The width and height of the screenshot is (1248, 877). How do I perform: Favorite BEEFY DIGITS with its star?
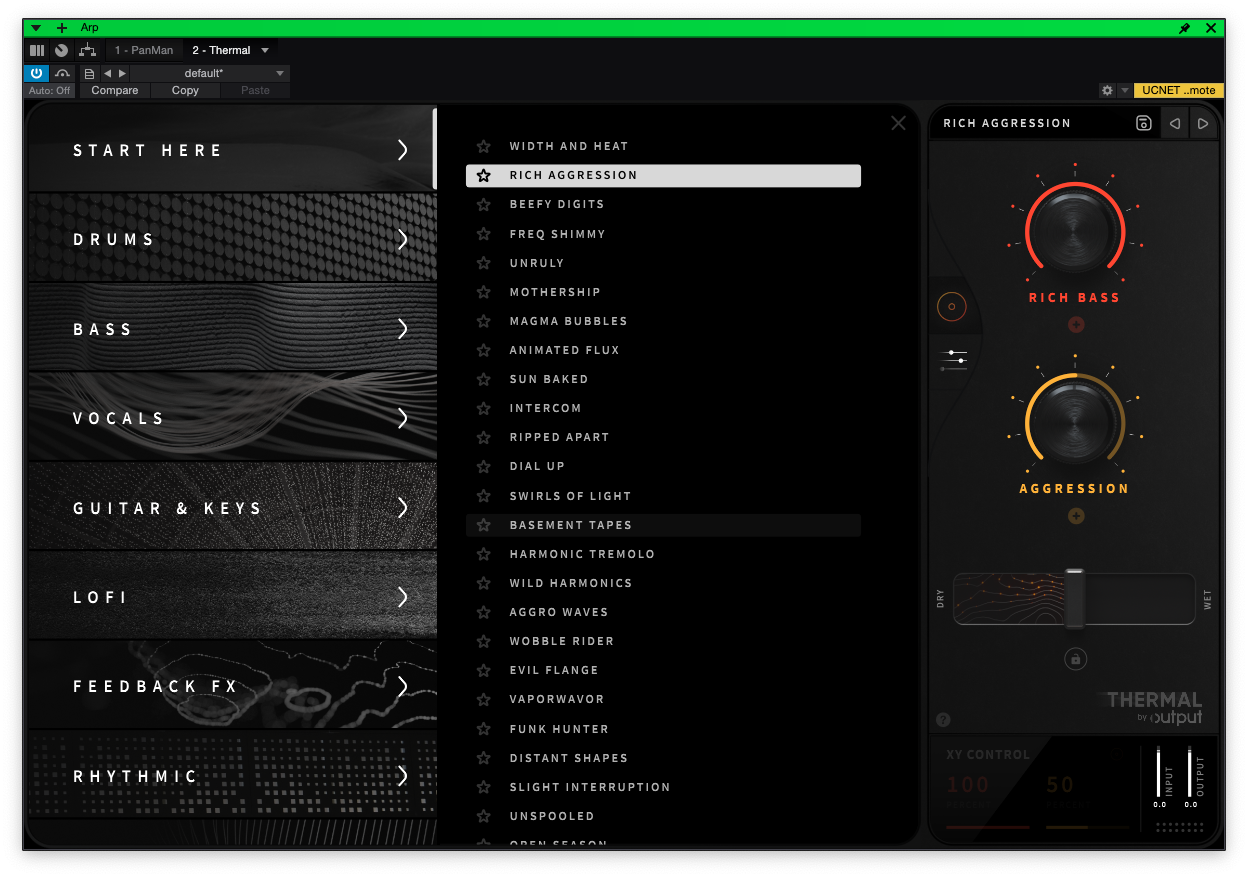point(484,204)
